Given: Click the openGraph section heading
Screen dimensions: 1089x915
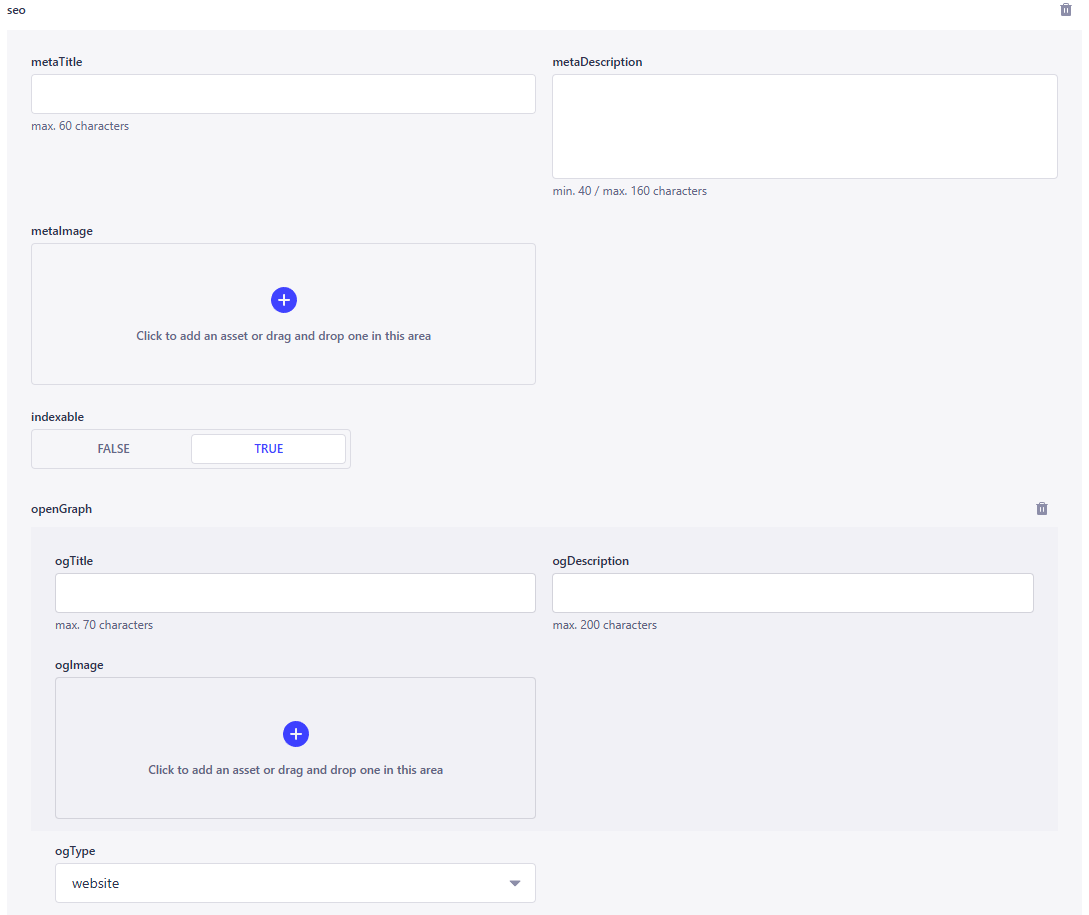Looking at the screenshot, I should [x=62, y=509].
